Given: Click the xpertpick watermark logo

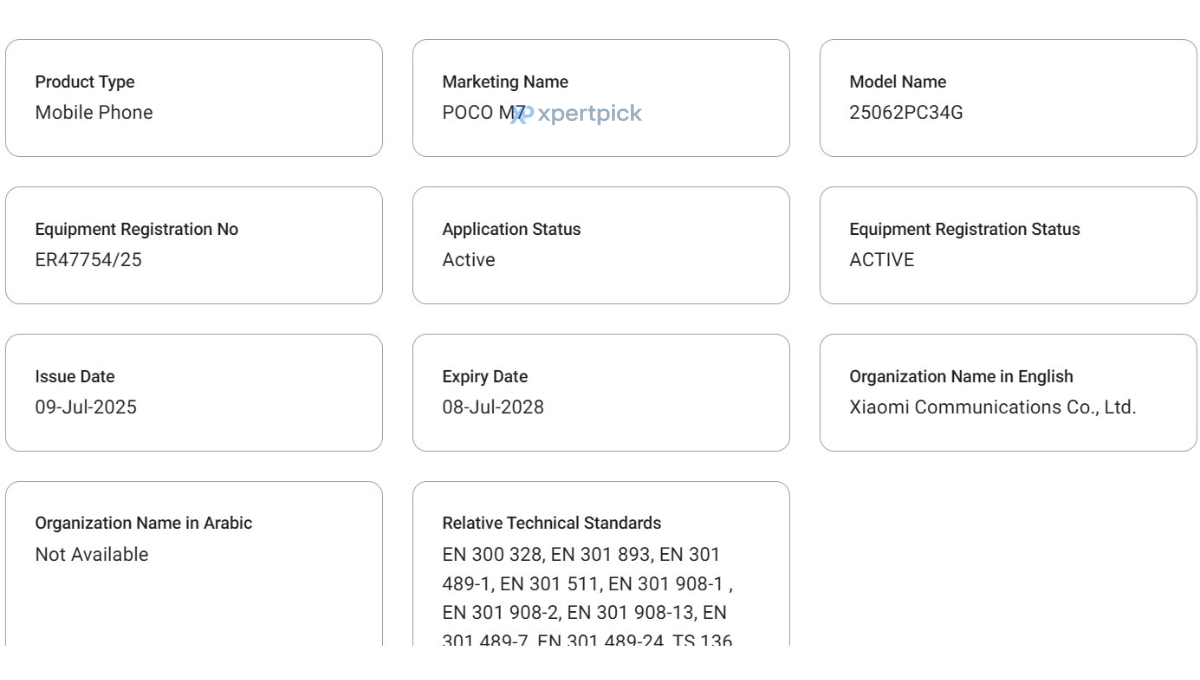Looking at the screenshot, I should click(x=577, y=114).
